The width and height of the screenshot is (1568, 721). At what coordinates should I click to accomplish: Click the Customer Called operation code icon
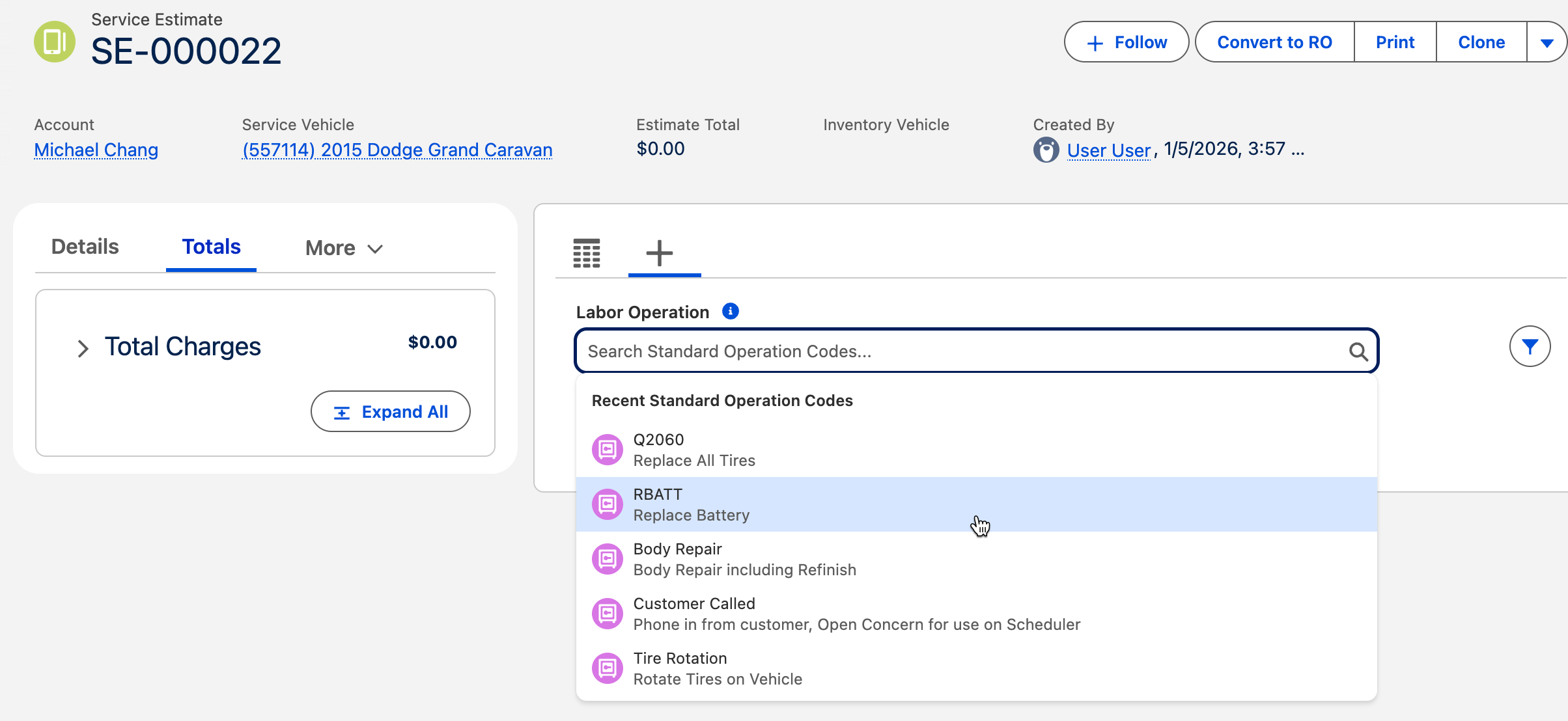tap(607, 614)
